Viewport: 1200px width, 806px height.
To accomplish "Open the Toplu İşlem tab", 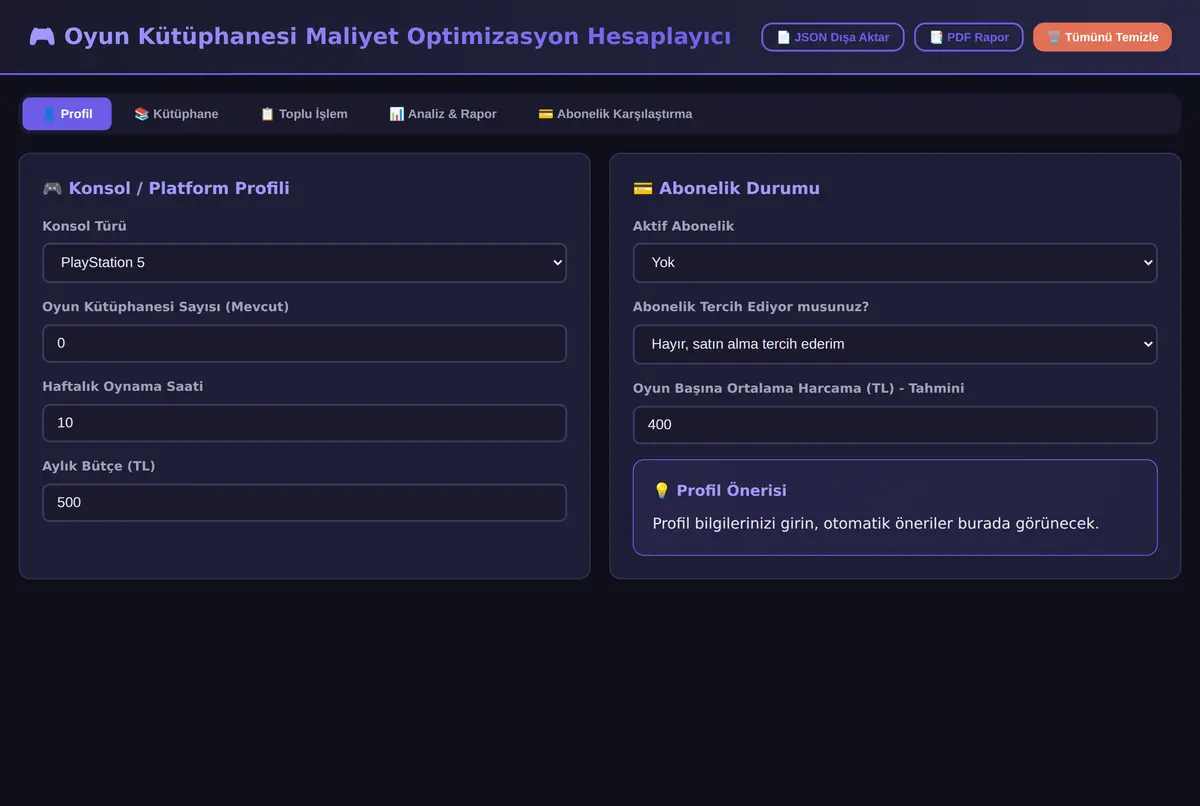I will tap(304, 114).
